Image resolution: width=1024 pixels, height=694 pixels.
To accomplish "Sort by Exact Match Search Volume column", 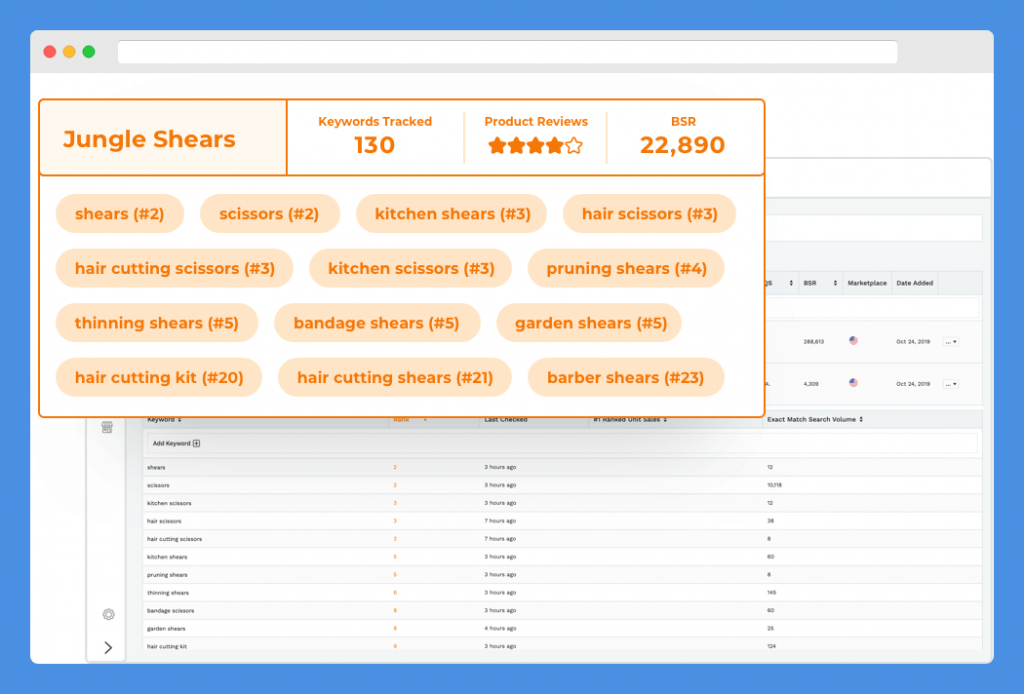I will (815, 419).
